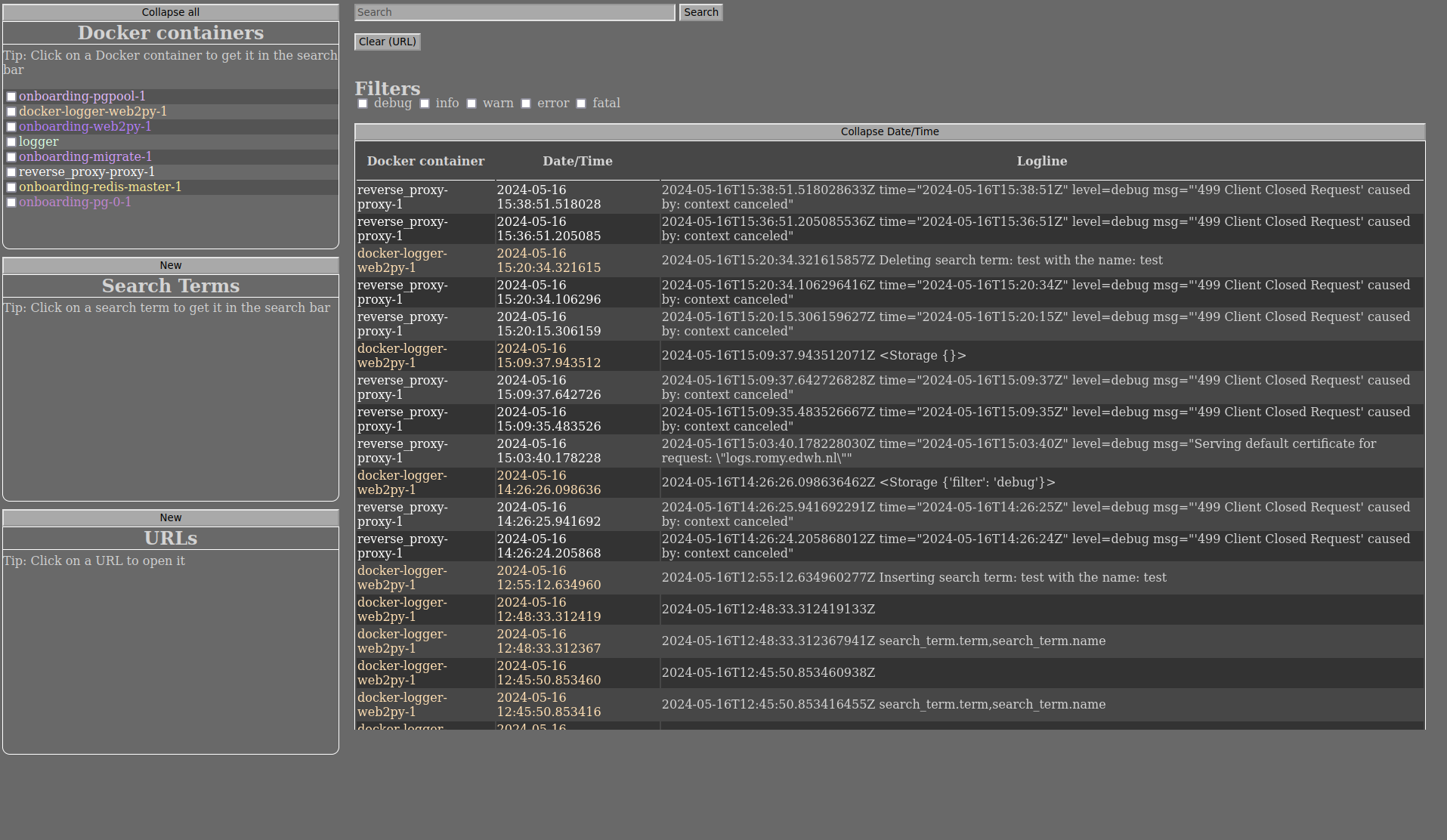Focus the Search input field

tap(515, 12)
